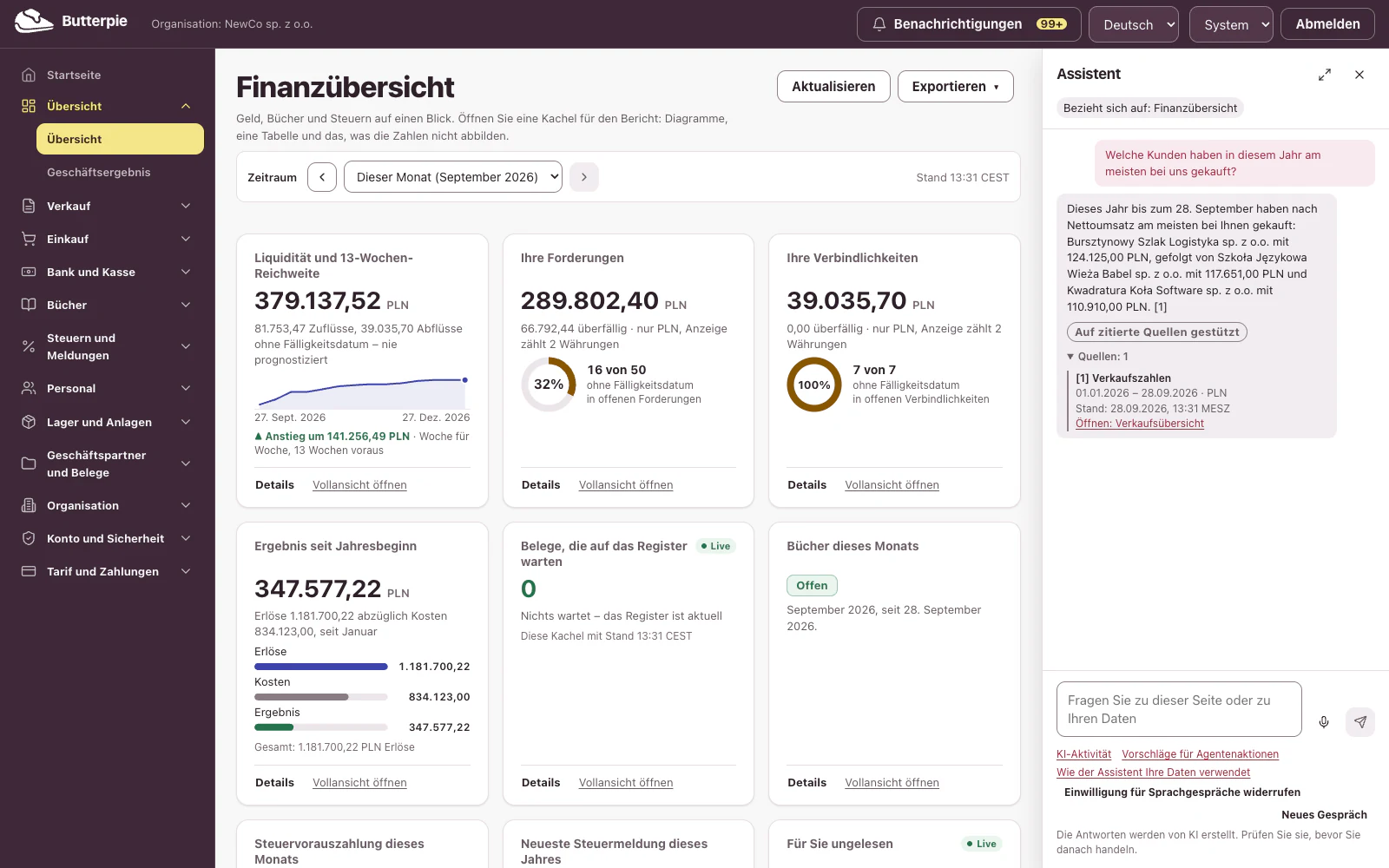Viewport: 1389px width, 868px height.
Task: Select the highlighted Übersicht submenu item
Action: (120, 139)
